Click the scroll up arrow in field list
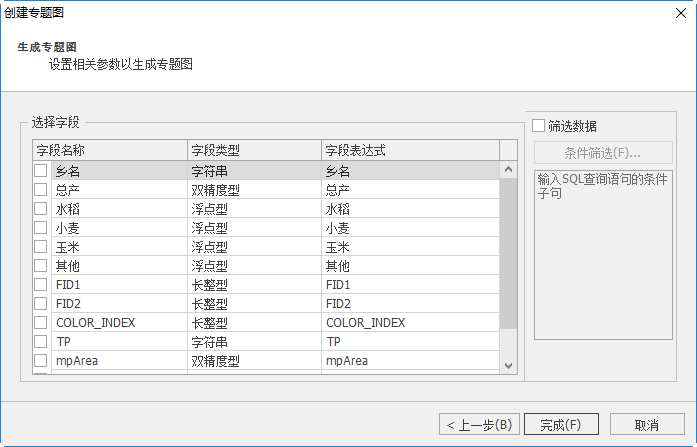 click(x=508, y=170)
